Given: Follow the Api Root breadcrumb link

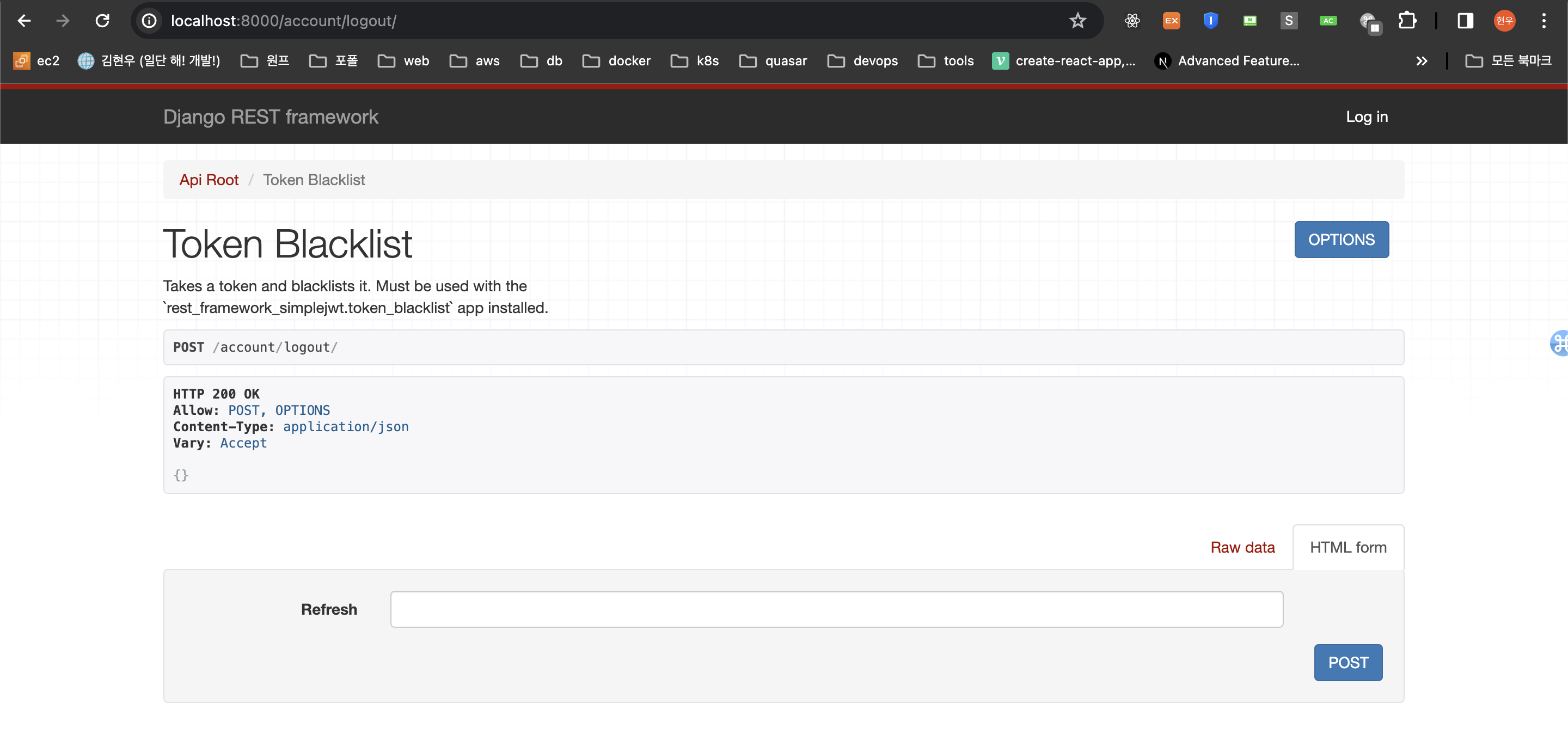Looking at the screenshot, I should (209, 180).
